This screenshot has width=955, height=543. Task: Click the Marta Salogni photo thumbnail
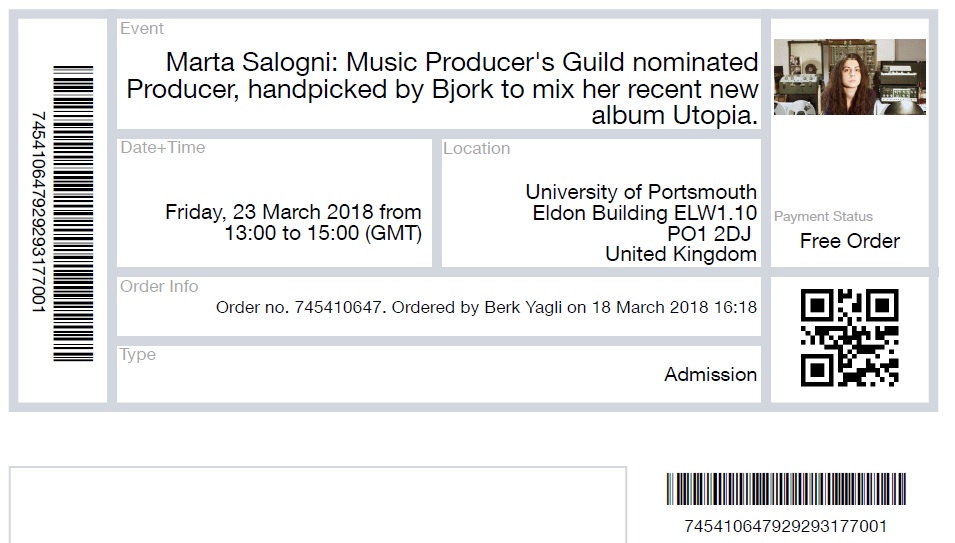coord(849,77)
